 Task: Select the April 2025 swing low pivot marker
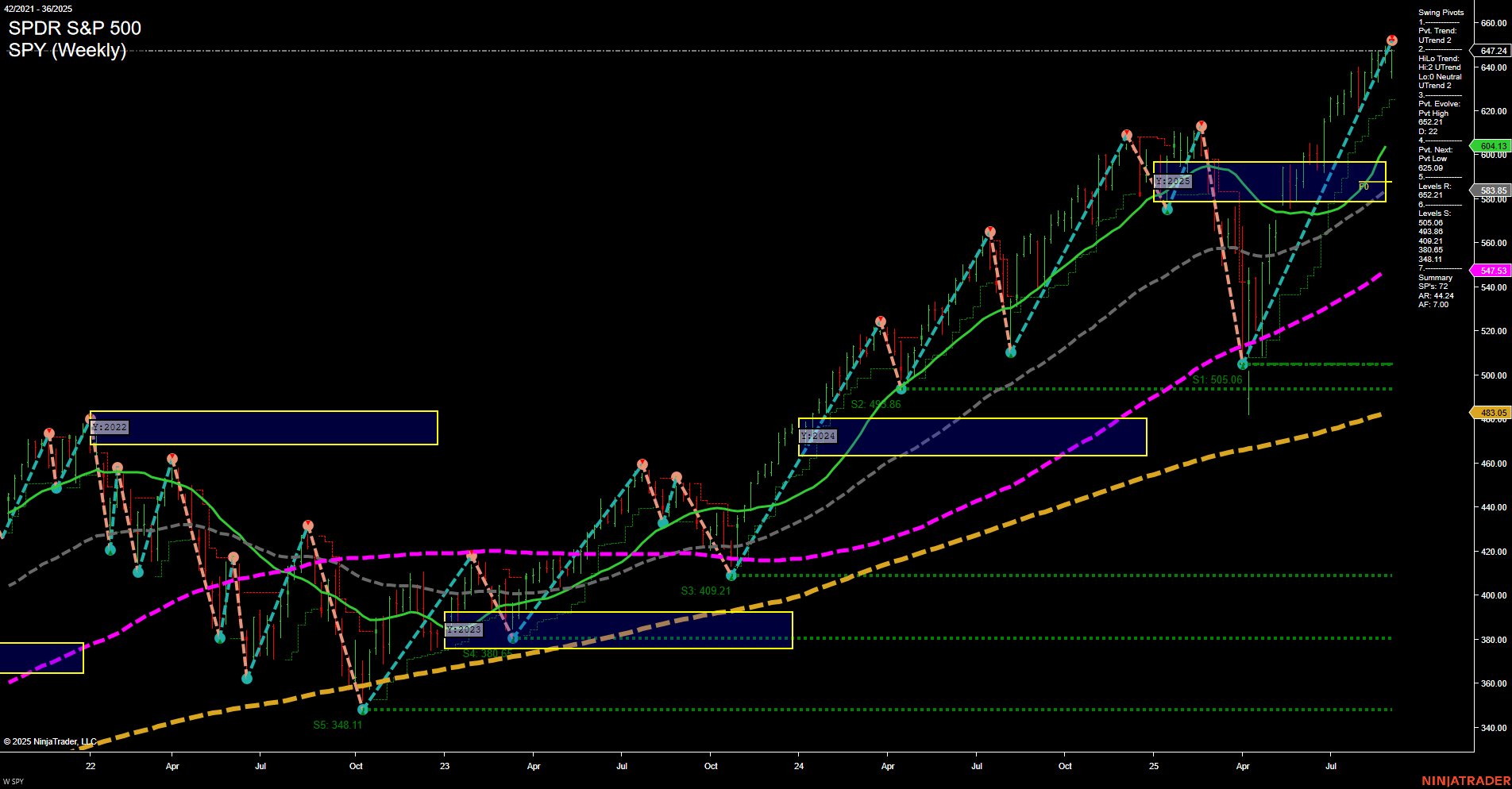pos(1243,364)
